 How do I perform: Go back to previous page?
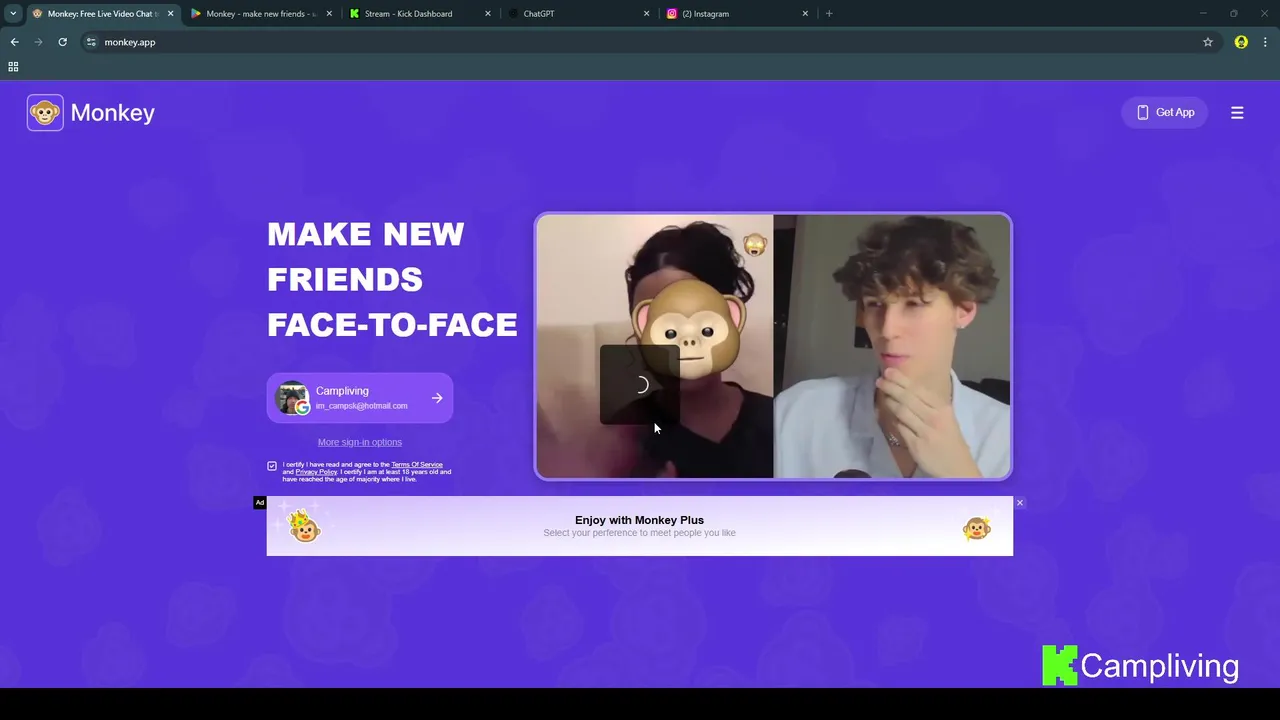tap(15, 42)
